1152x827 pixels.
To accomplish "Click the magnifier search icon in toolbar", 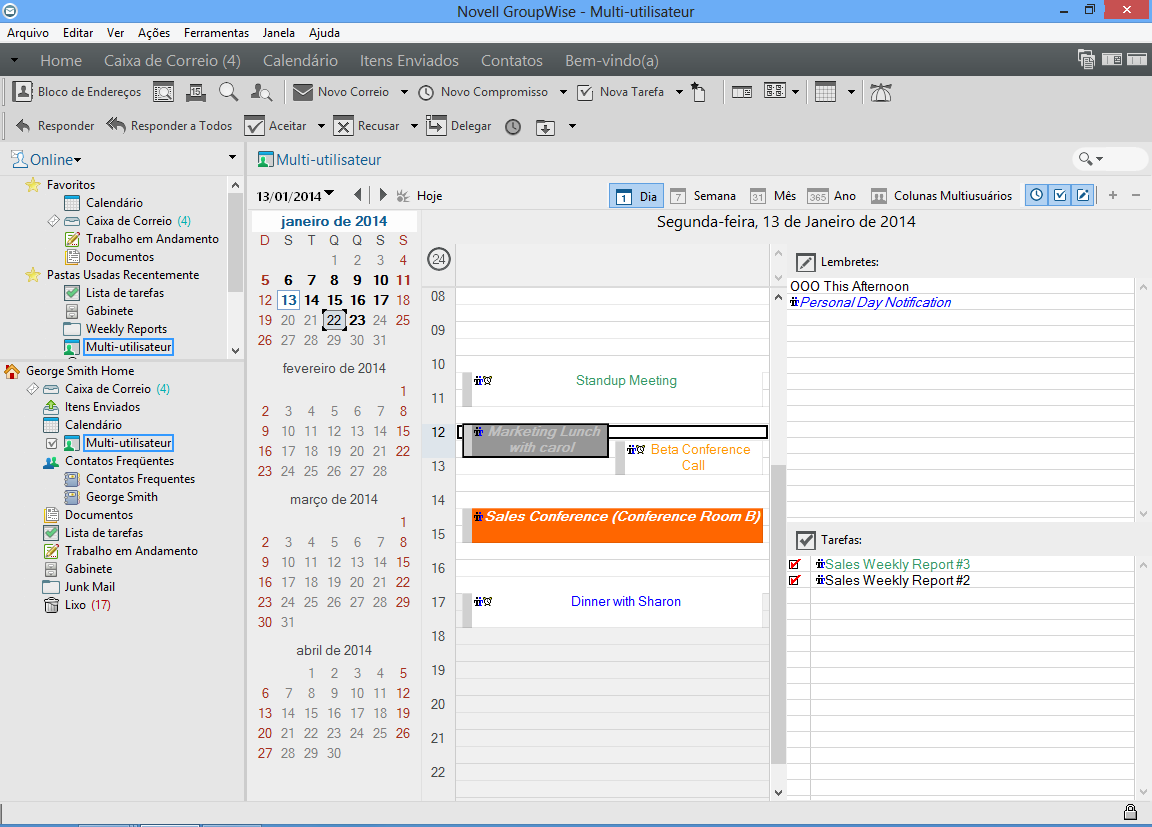I will (228, 92).
